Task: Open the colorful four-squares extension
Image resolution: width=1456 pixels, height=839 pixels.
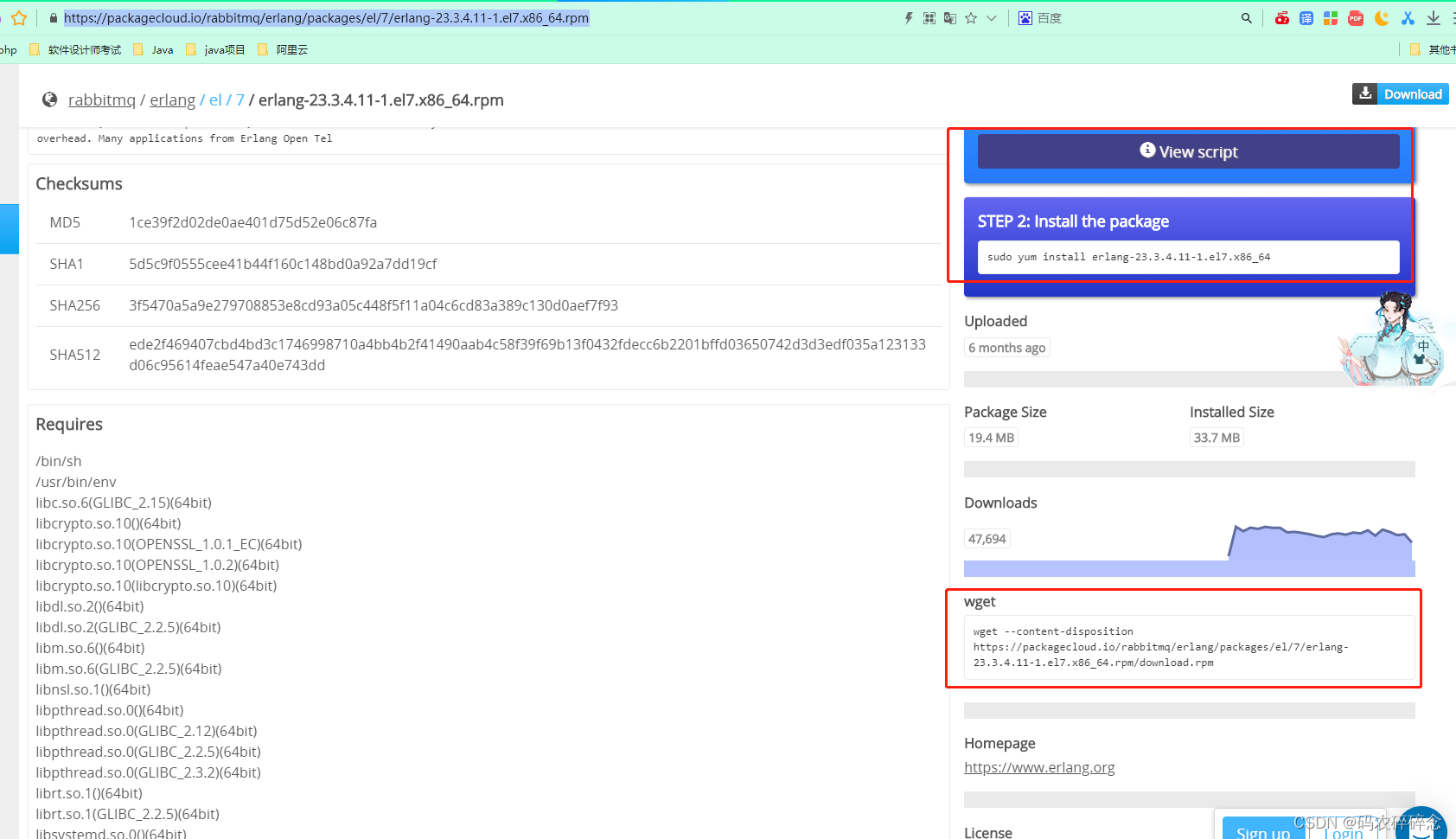Action: (x=1331, y=18)
